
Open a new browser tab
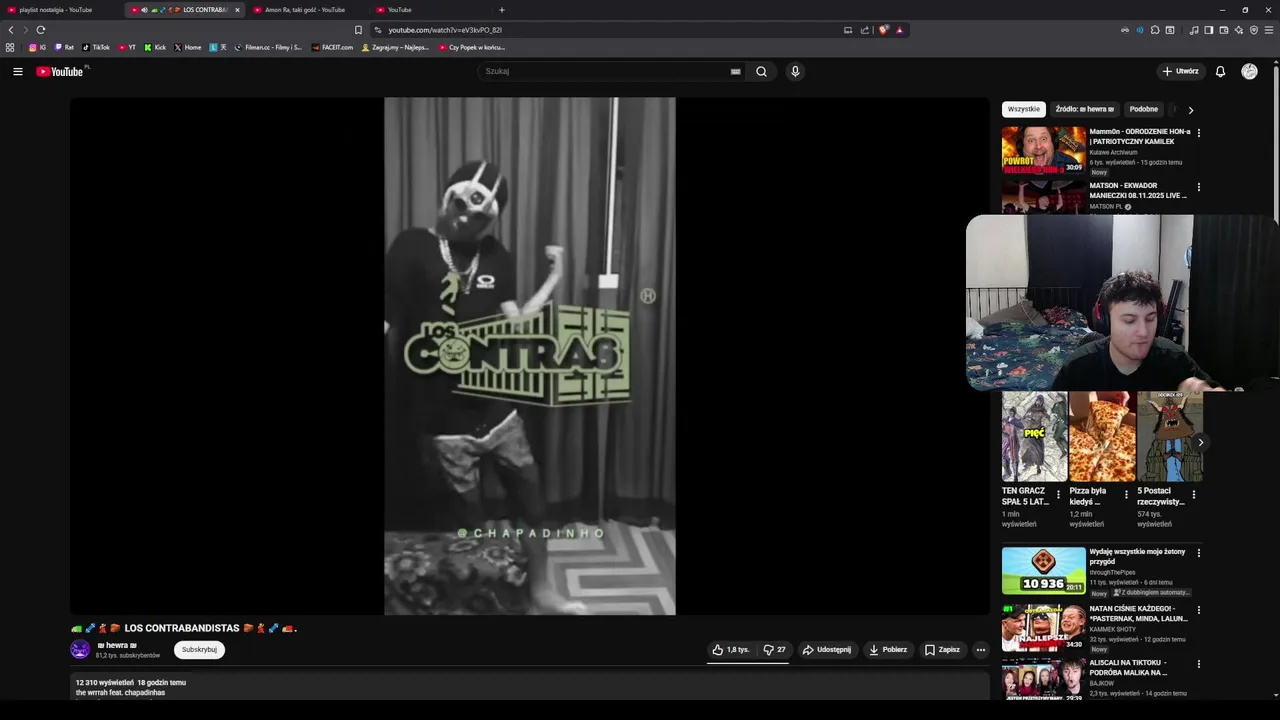(502, 10)
